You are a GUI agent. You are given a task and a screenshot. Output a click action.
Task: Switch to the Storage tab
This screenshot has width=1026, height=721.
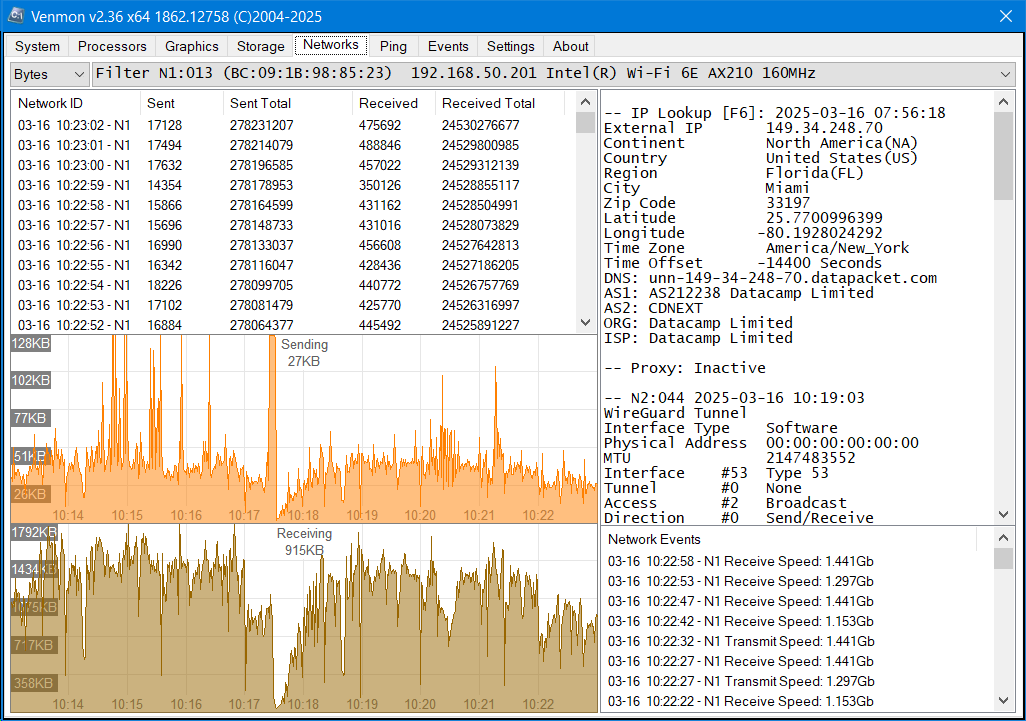tap(260, 46)
